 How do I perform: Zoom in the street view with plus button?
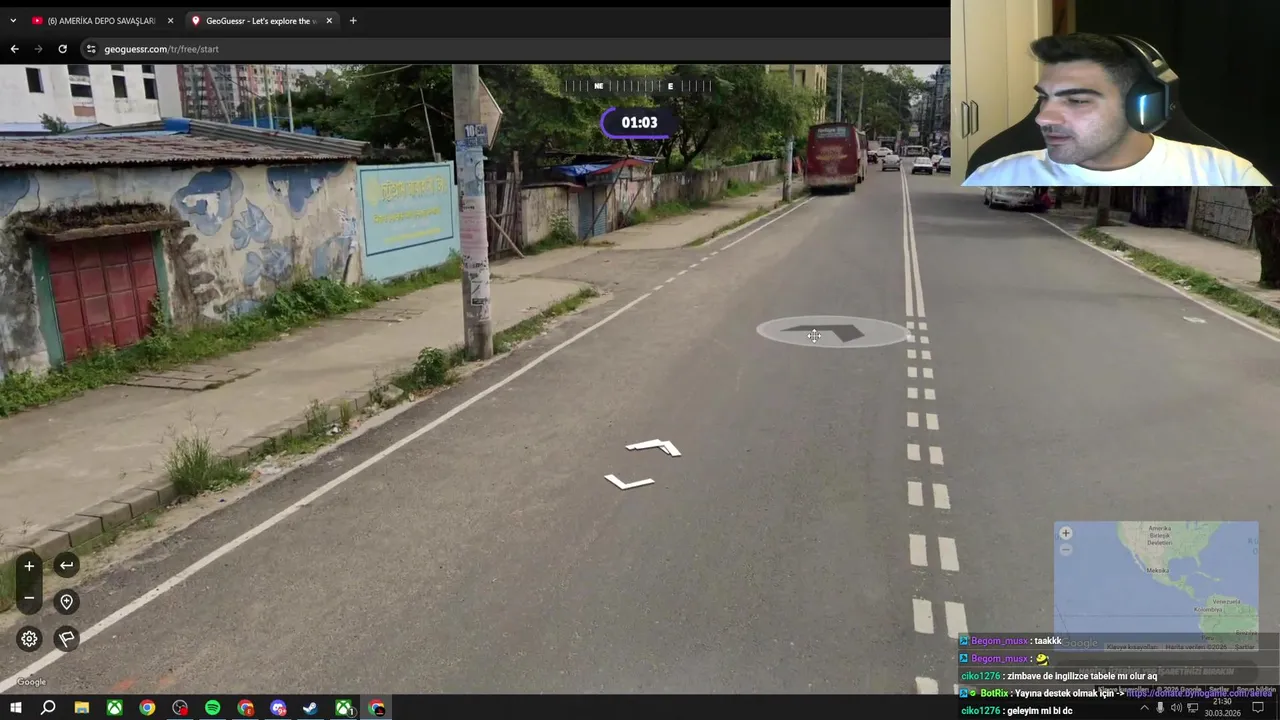[x=29, y=566]
